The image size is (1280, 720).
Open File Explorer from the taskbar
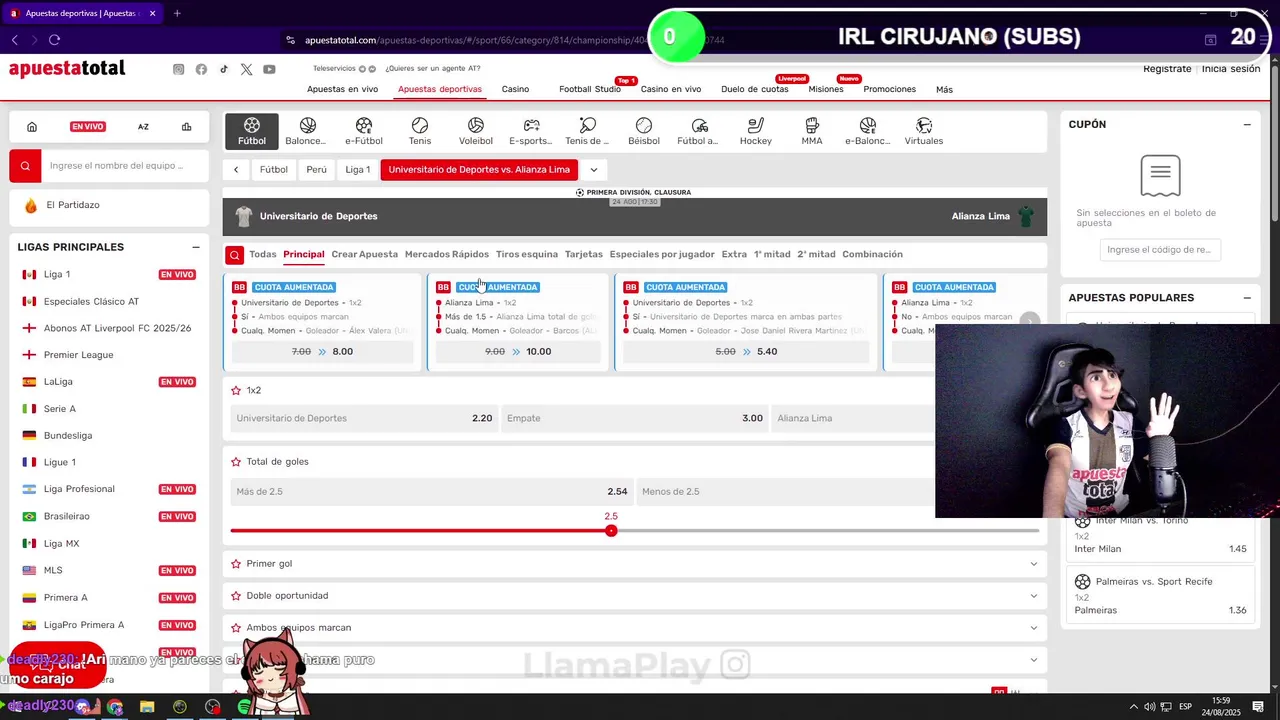[147, 707]
